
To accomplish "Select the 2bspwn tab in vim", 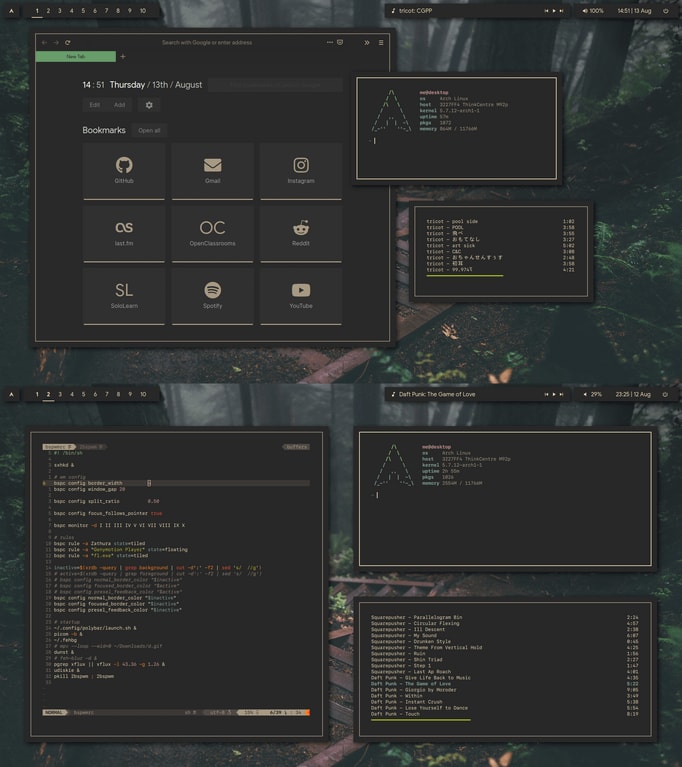I will (91, 447).
